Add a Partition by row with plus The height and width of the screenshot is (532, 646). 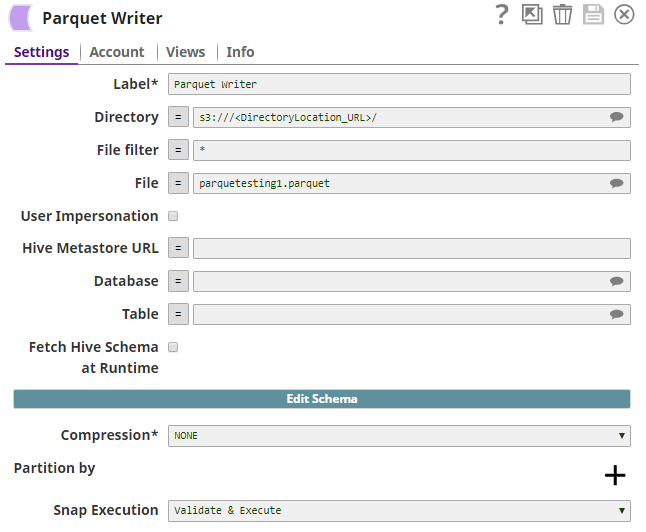pyautogui.click(x=615, y=475)
